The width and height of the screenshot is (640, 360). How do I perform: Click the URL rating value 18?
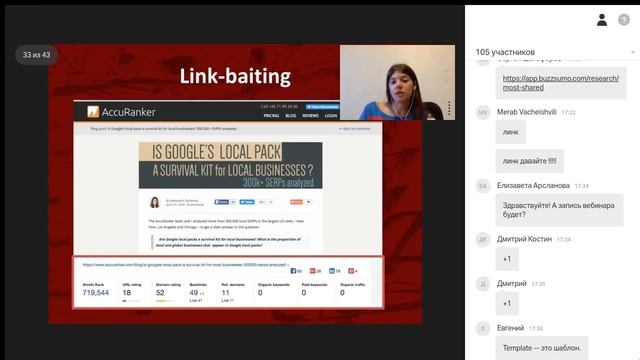coord(127,293)
